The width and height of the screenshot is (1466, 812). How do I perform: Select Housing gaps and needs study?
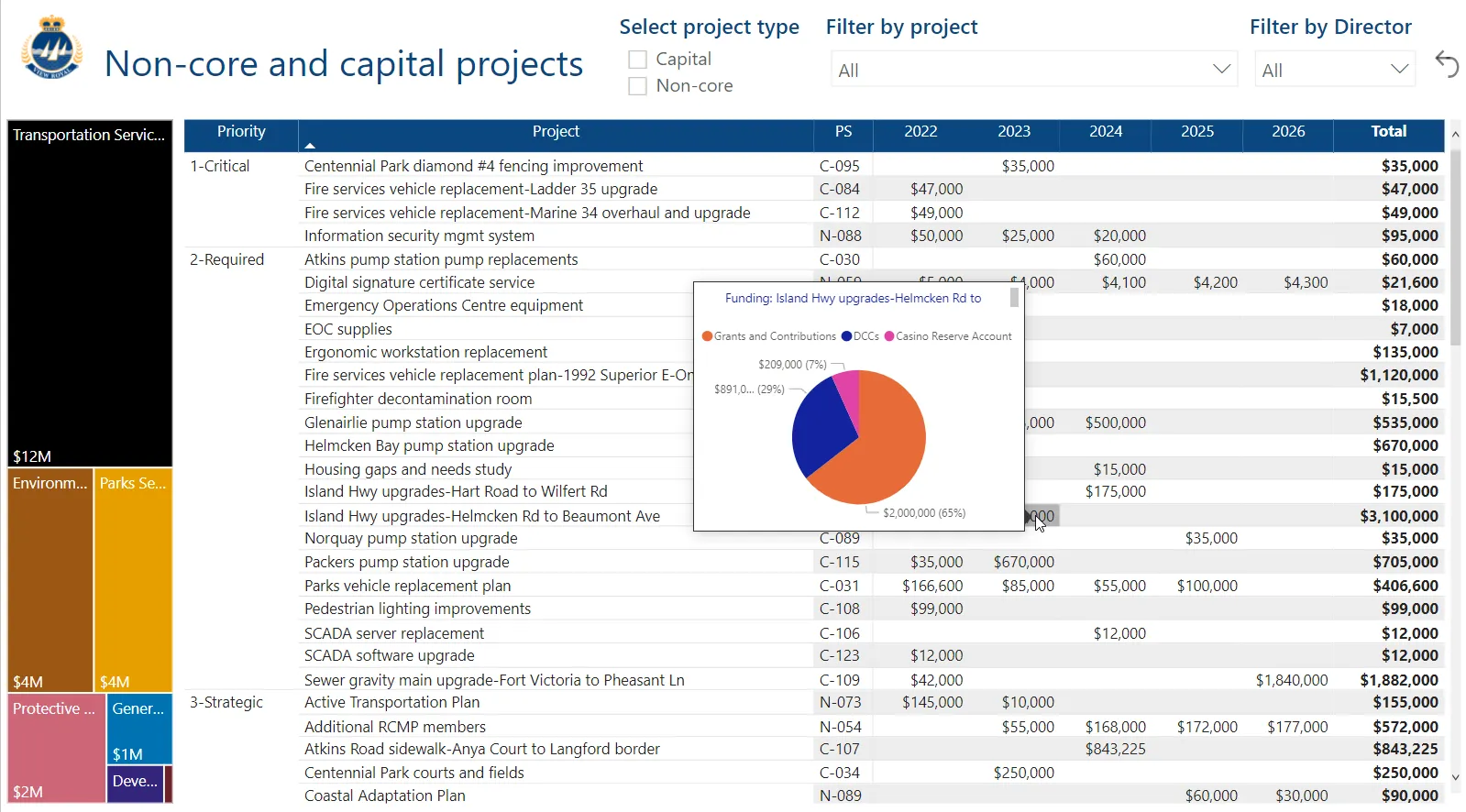click(408, 469)
